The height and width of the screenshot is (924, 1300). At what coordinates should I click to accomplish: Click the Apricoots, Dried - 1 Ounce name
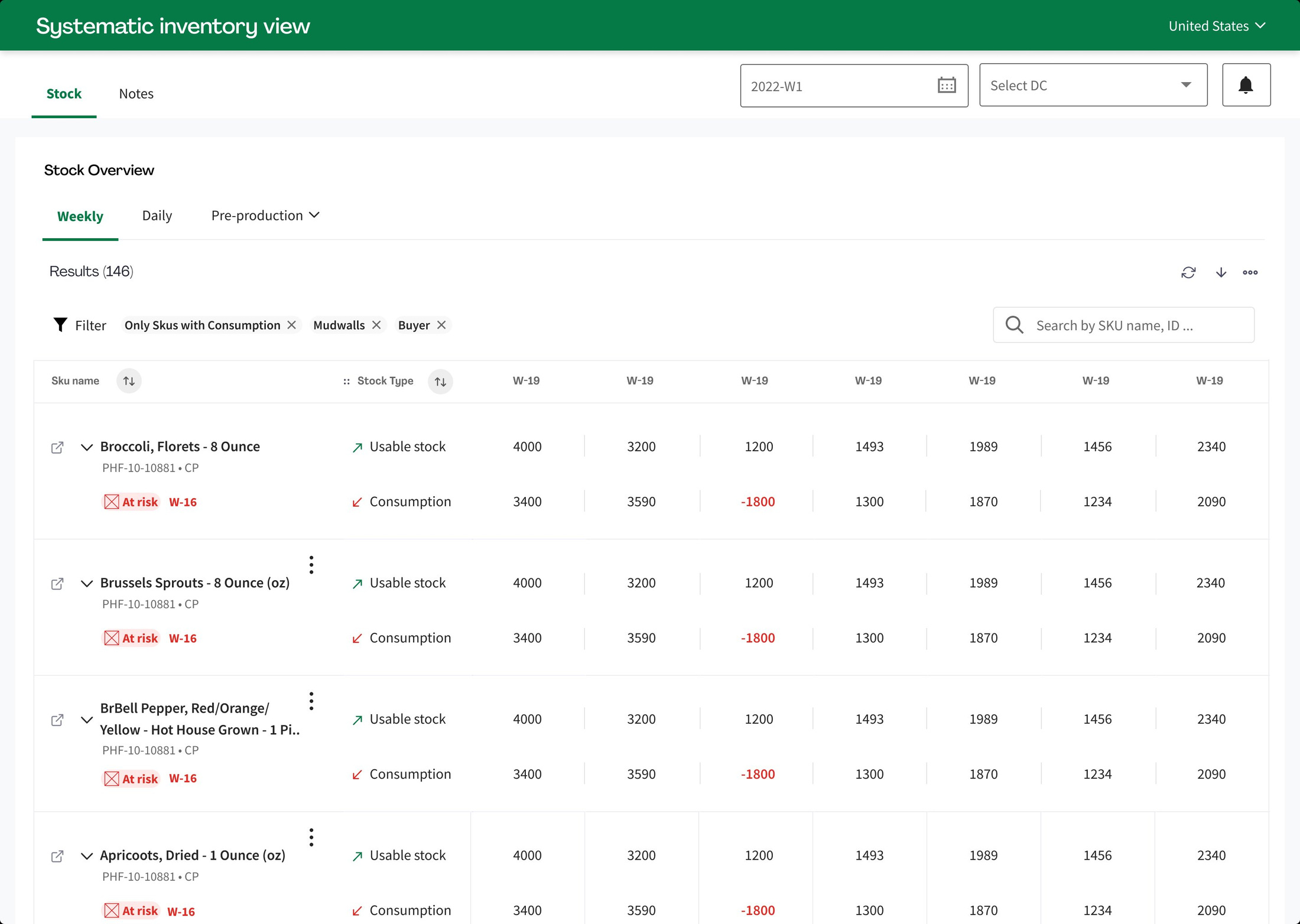[x=193, y=855]
